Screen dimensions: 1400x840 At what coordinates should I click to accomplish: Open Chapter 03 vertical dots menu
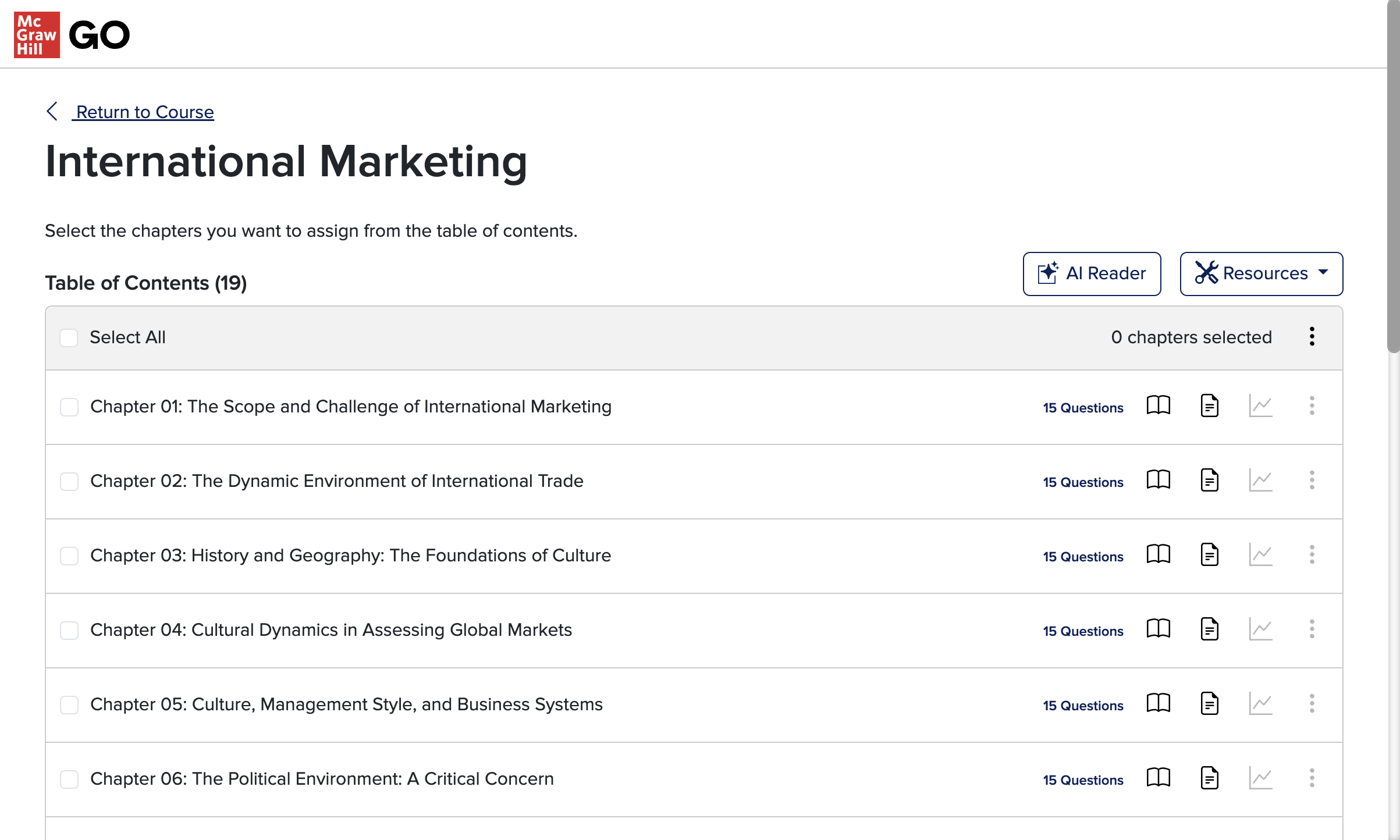(x=1312, y=555)
